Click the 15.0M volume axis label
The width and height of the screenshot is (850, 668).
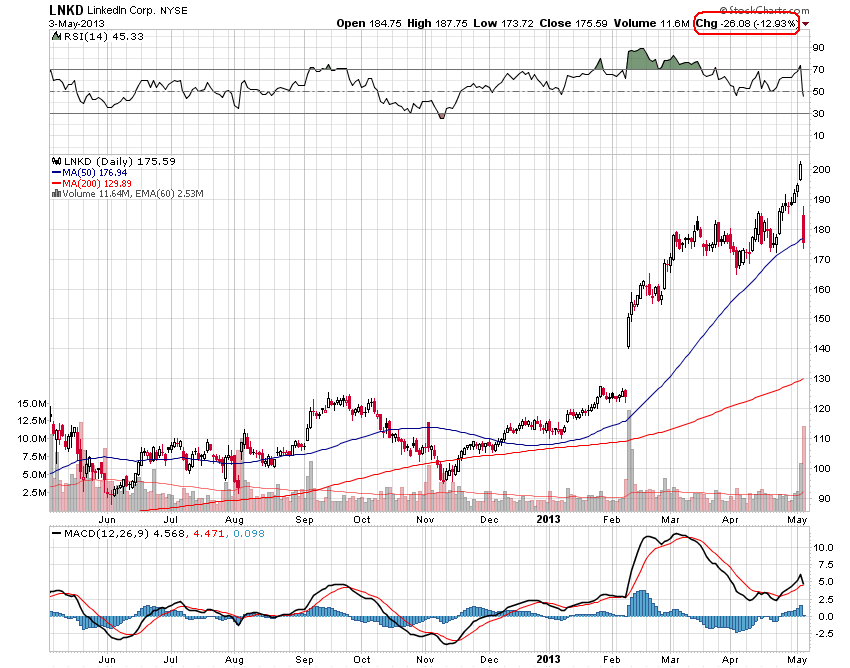(32, 404)
